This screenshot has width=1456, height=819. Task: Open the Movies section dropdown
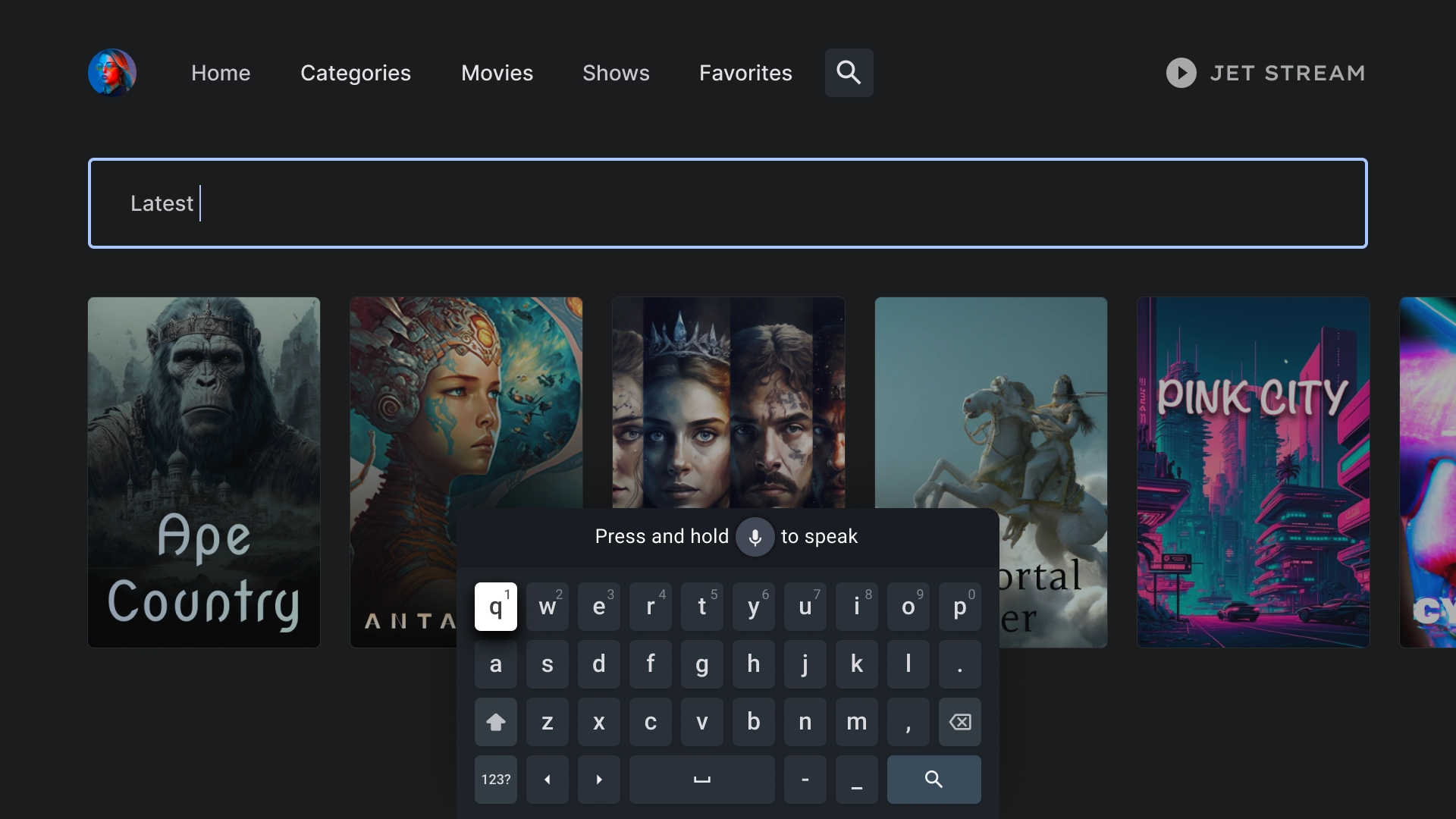click(497, 72)
